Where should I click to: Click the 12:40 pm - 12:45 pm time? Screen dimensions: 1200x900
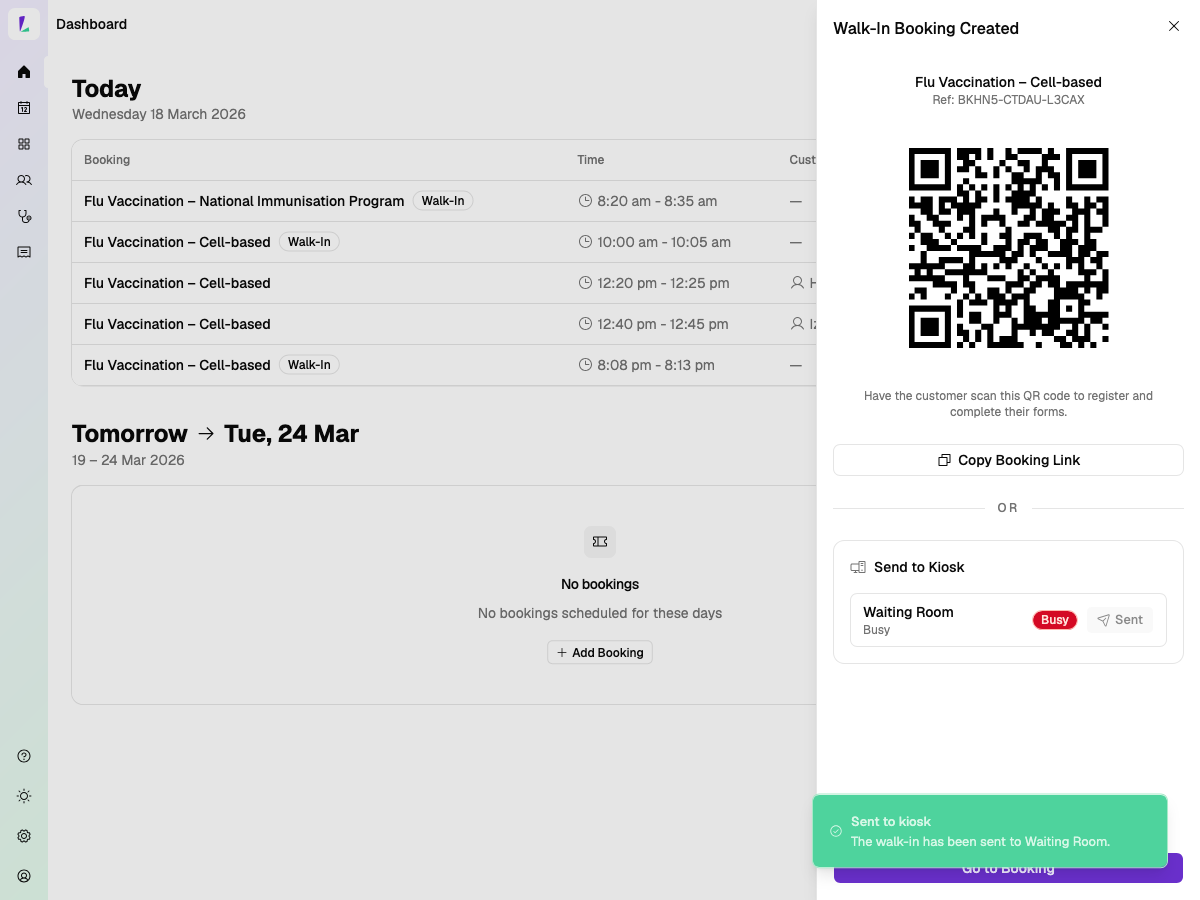coord(663,324)
